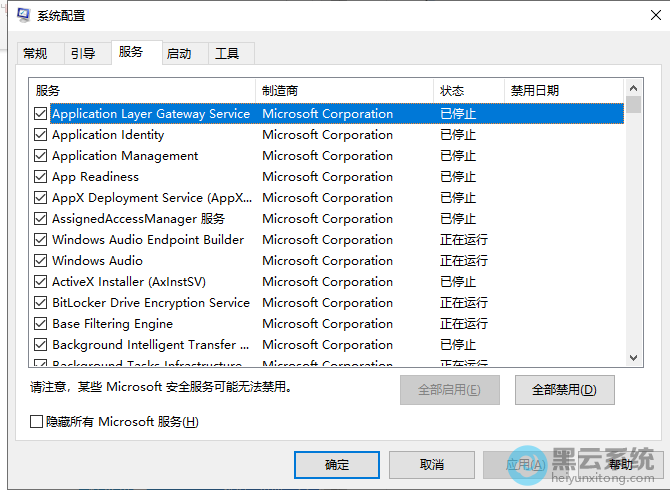Screen dimensions: 670x490
Task: Uncheck Application Layer Gateway Service checkbox
Action: [40, 114]
